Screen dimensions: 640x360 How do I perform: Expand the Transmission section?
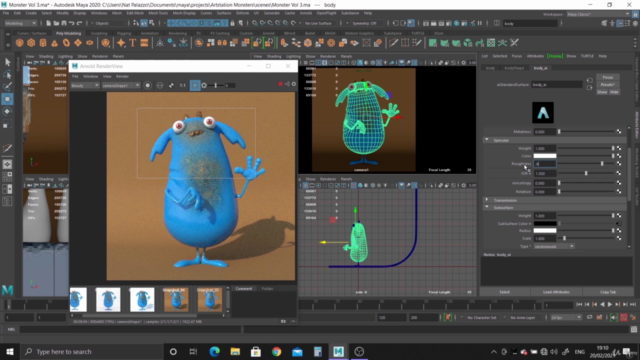pyautogui.click(x=487, y=200)
